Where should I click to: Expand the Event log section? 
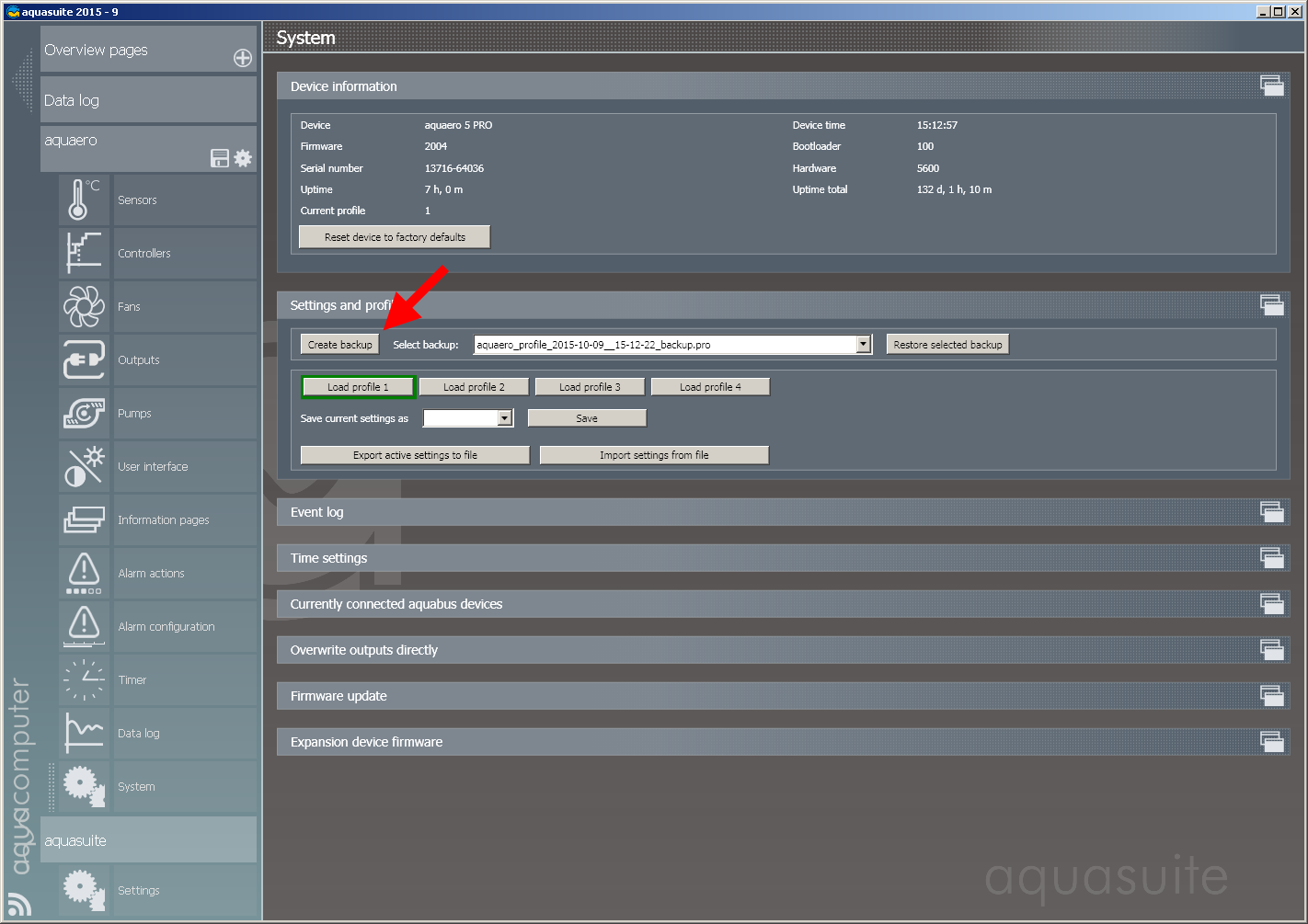1271,512
